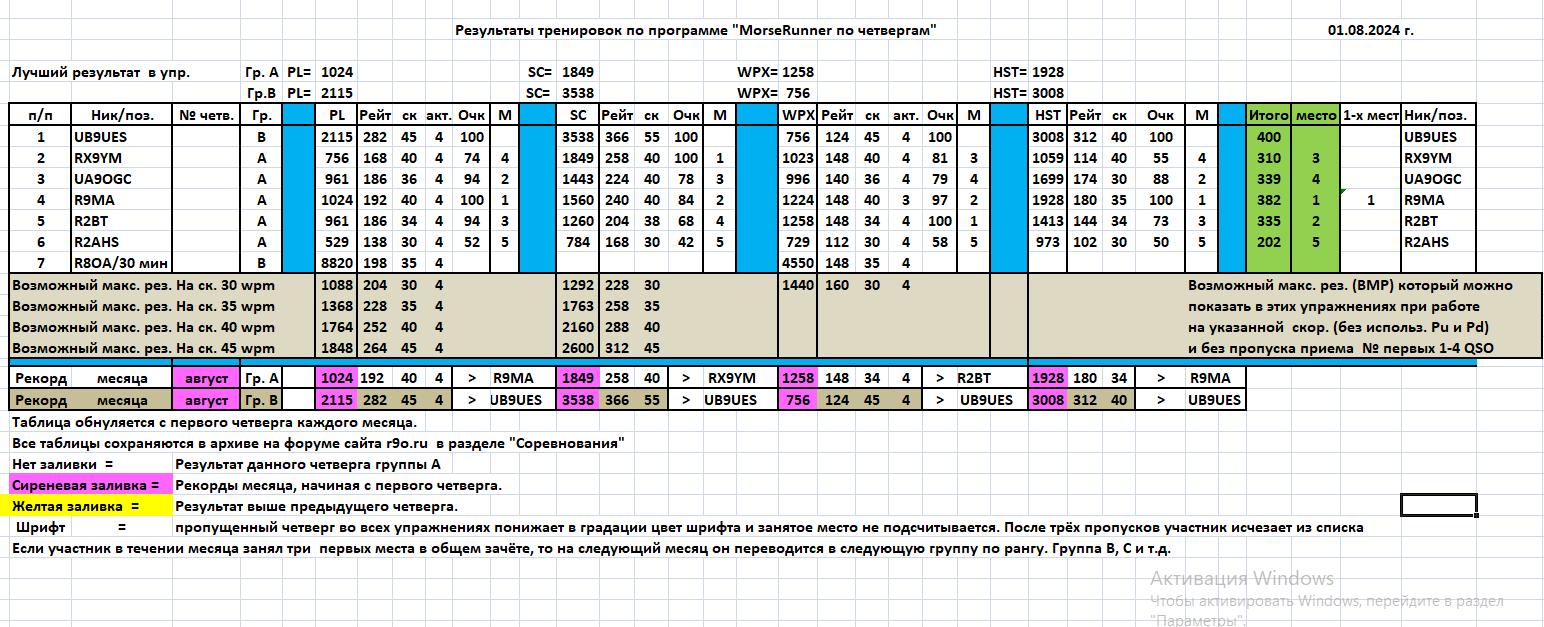Click the SC max result cell 2600
Viewport: 1544px width, 627px height.
coord(578,348)
